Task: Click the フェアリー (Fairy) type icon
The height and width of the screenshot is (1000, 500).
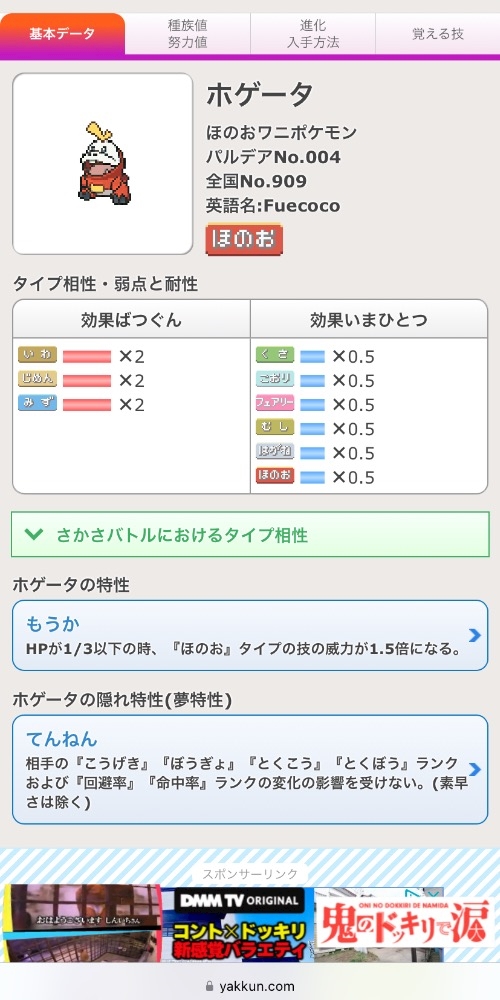Action: pos(275,403)
